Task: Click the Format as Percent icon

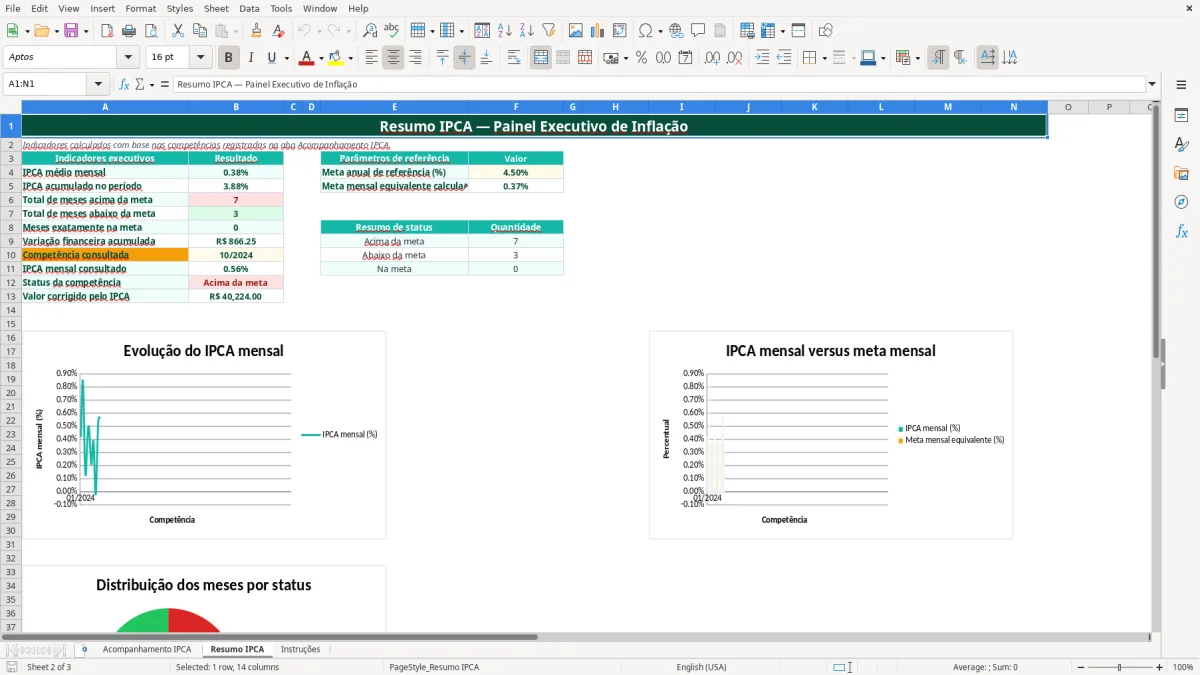Action: (641, 58)
